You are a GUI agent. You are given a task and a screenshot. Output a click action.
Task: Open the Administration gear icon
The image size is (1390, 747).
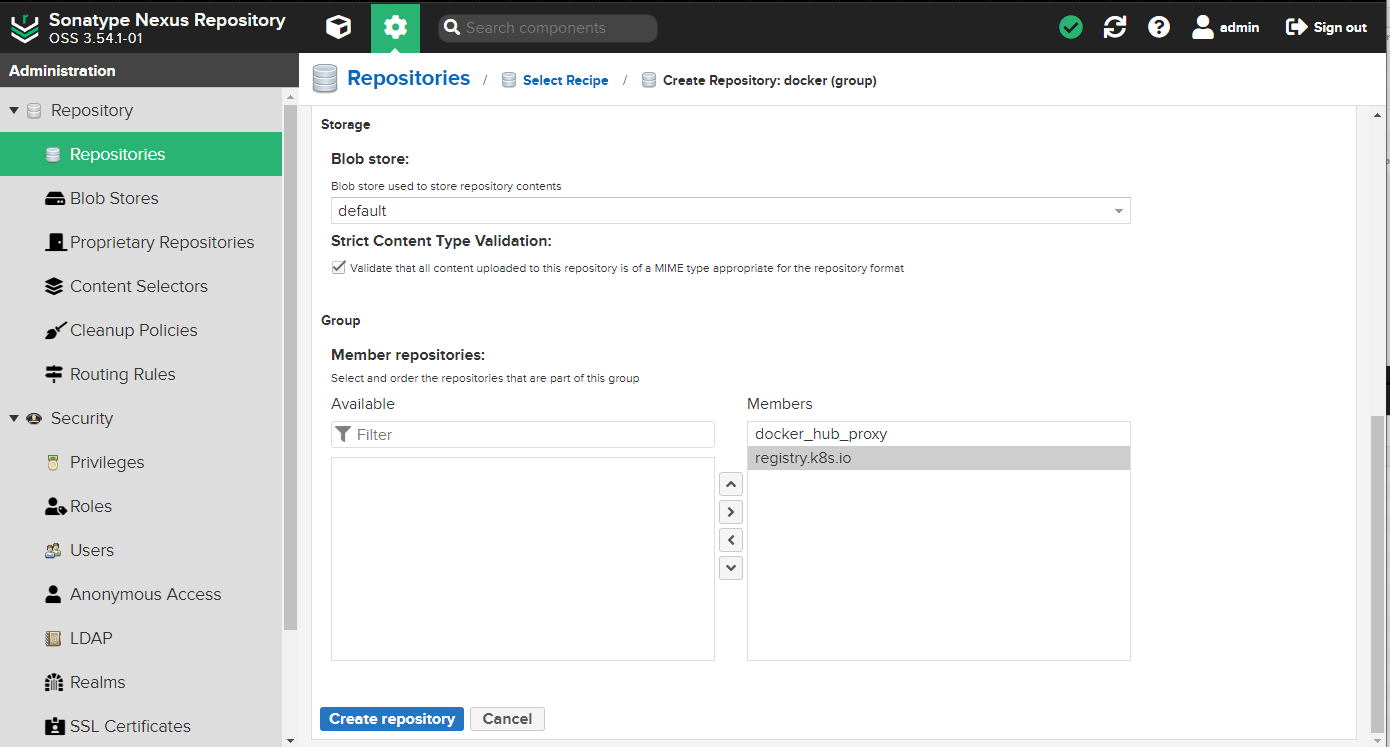[395, 28]
